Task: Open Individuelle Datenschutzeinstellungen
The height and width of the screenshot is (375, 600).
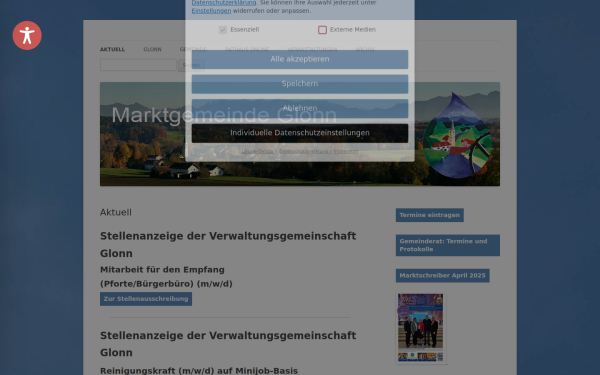Action: [x=300, y=133]
